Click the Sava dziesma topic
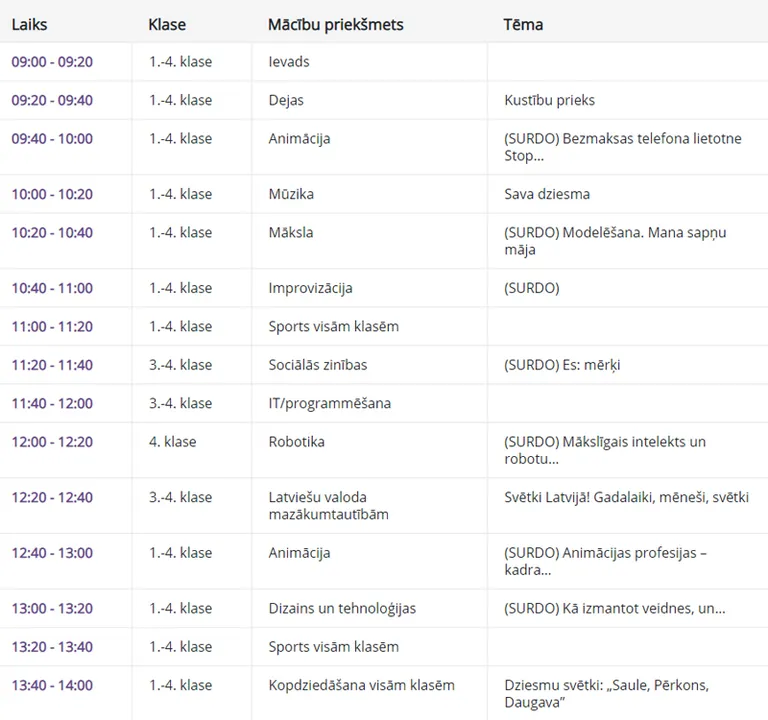Screen dimensions: 768x720 [547, 194]
